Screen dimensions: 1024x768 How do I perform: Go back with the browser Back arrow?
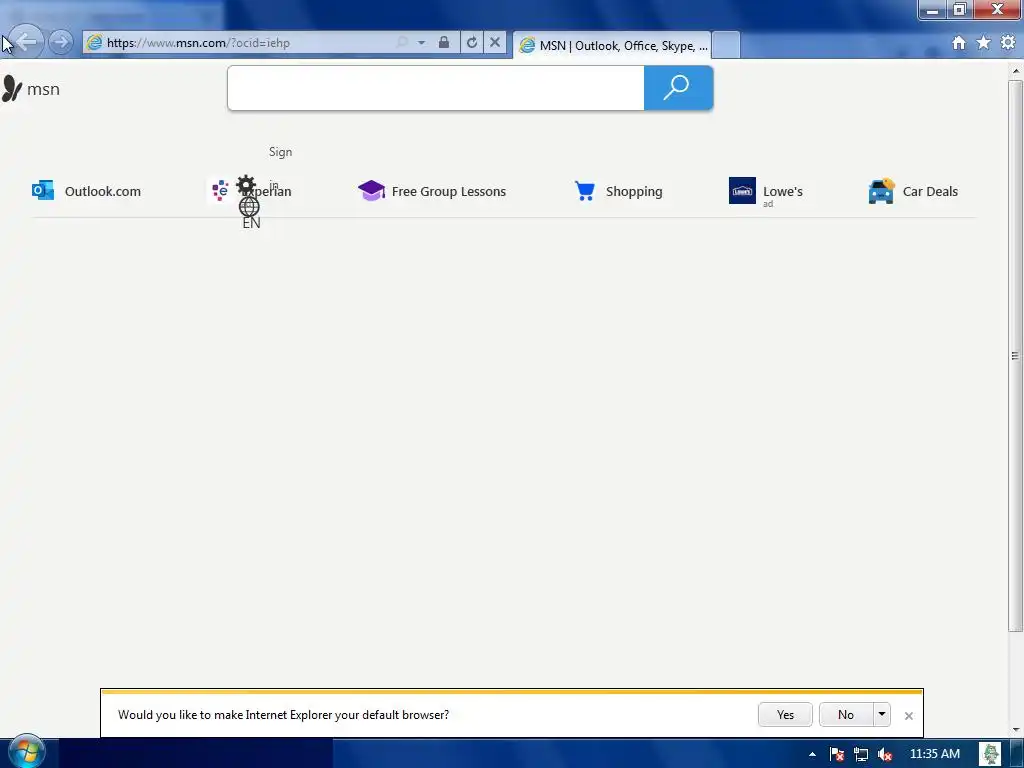click(26, 42)
